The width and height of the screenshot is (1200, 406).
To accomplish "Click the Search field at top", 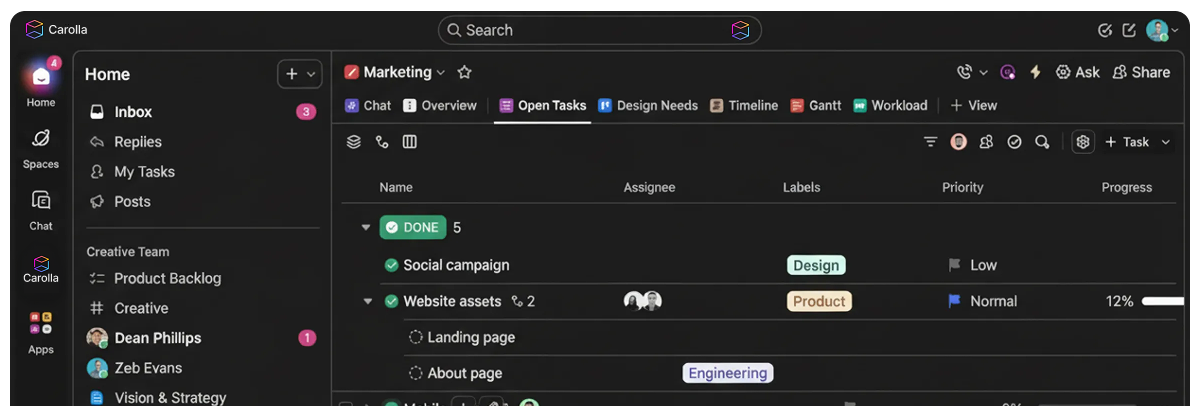I will 600,30.
